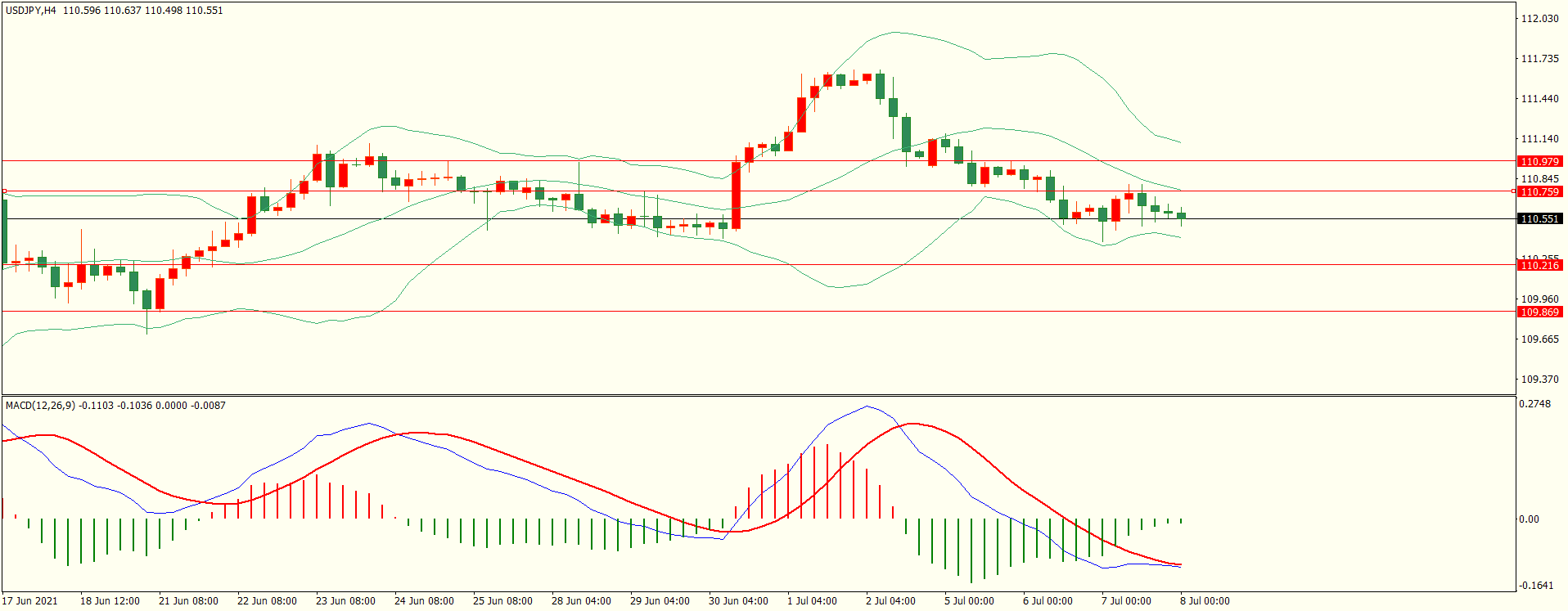Click the 23 Jun 08:00 time label

tap(345, 601)
